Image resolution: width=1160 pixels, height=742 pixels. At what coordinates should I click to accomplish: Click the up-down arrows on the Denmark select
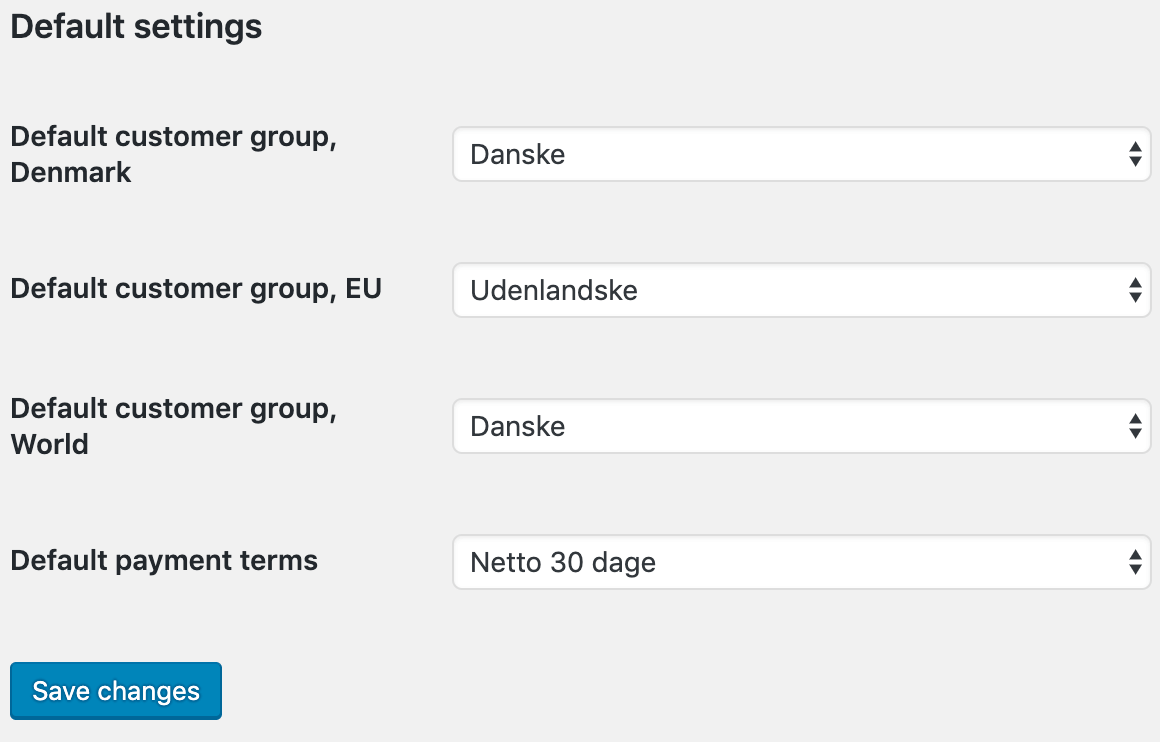coord(1135,154)
